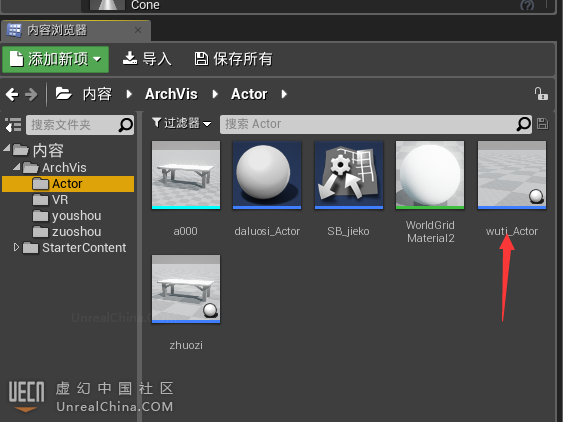This screenshot has height=422, width=563.
Task: Select the wuti_Actor asset thumbnail
Action: pos(512,175)
